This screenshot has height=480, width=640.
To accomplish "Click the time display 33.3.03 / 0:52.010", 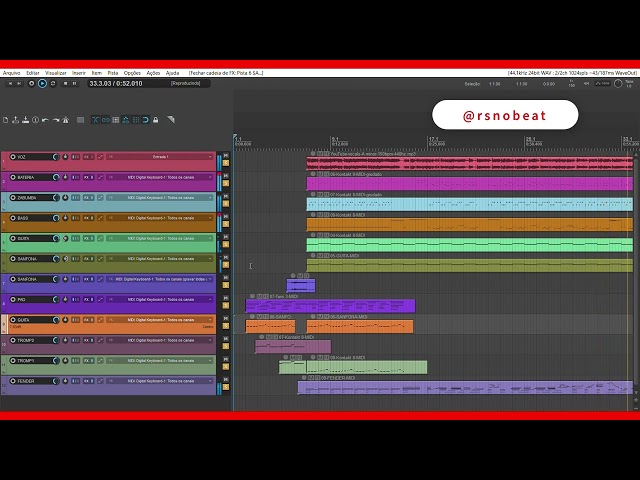I will click(x=116, y=83).
